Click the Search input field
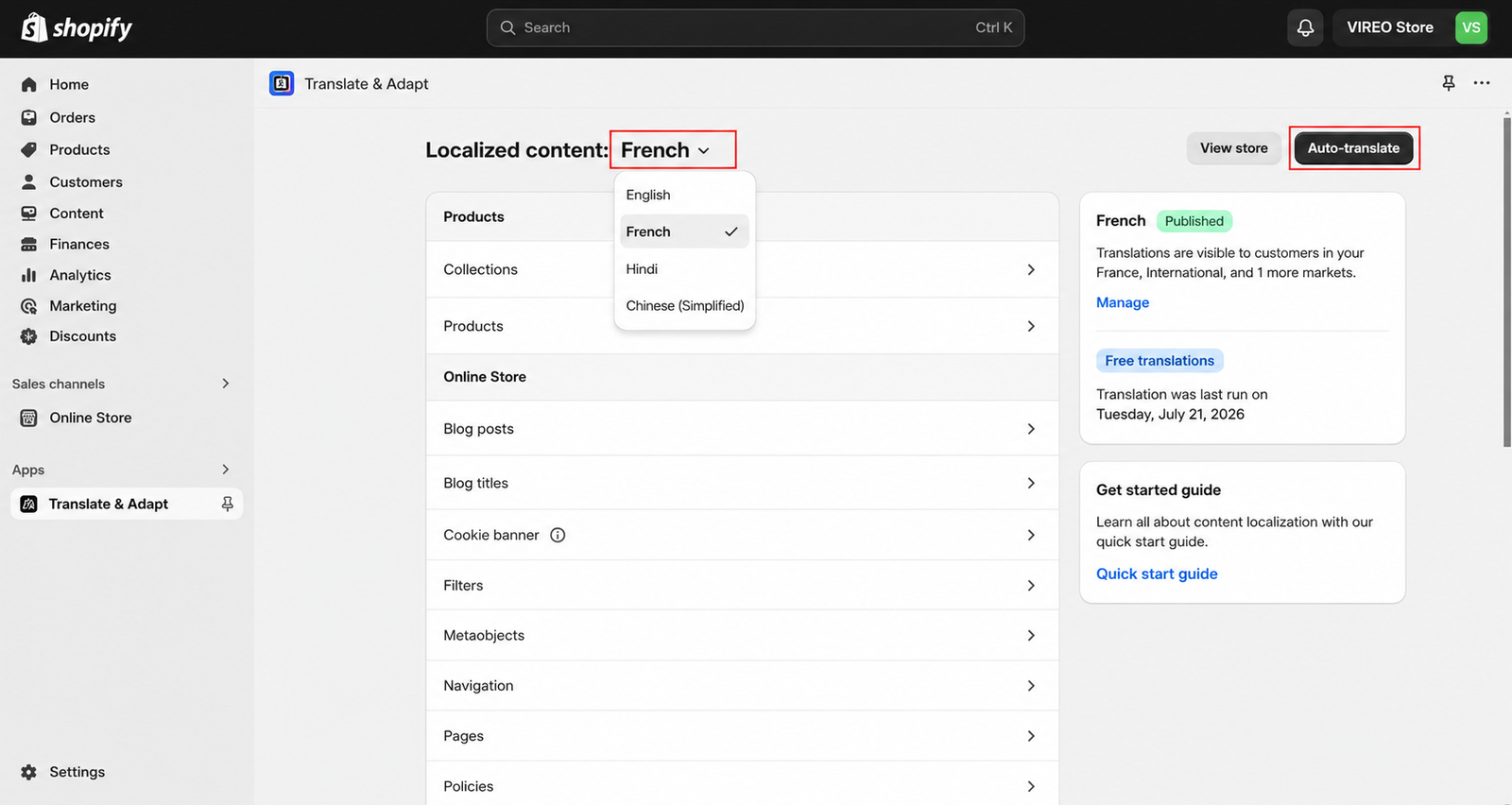This screenshot has height=805, width=1512. 755,27
